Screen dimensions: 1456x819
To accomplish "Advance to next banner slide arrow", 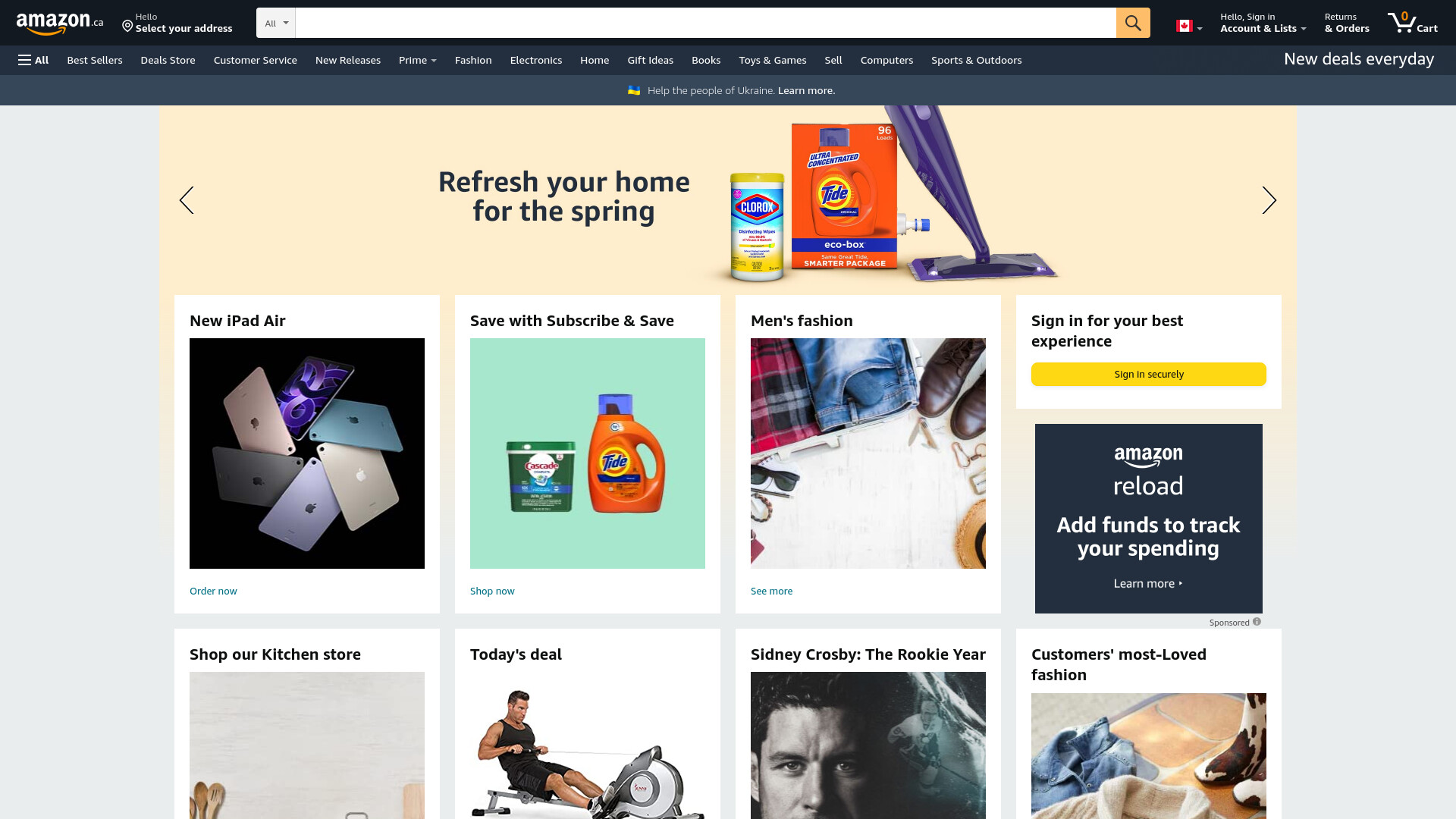I will 1269,200.
